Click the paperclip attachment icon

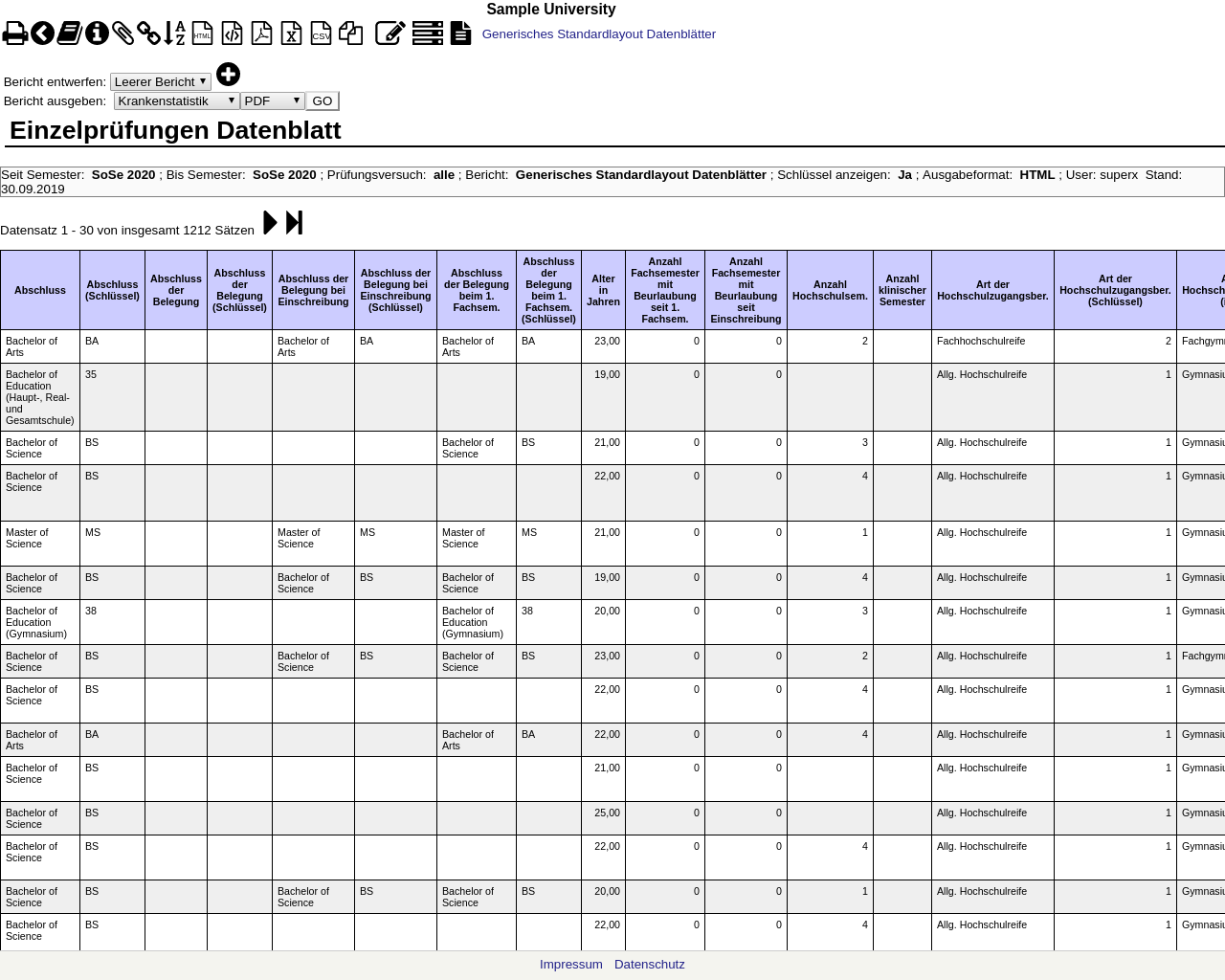[x=123, y=33]
